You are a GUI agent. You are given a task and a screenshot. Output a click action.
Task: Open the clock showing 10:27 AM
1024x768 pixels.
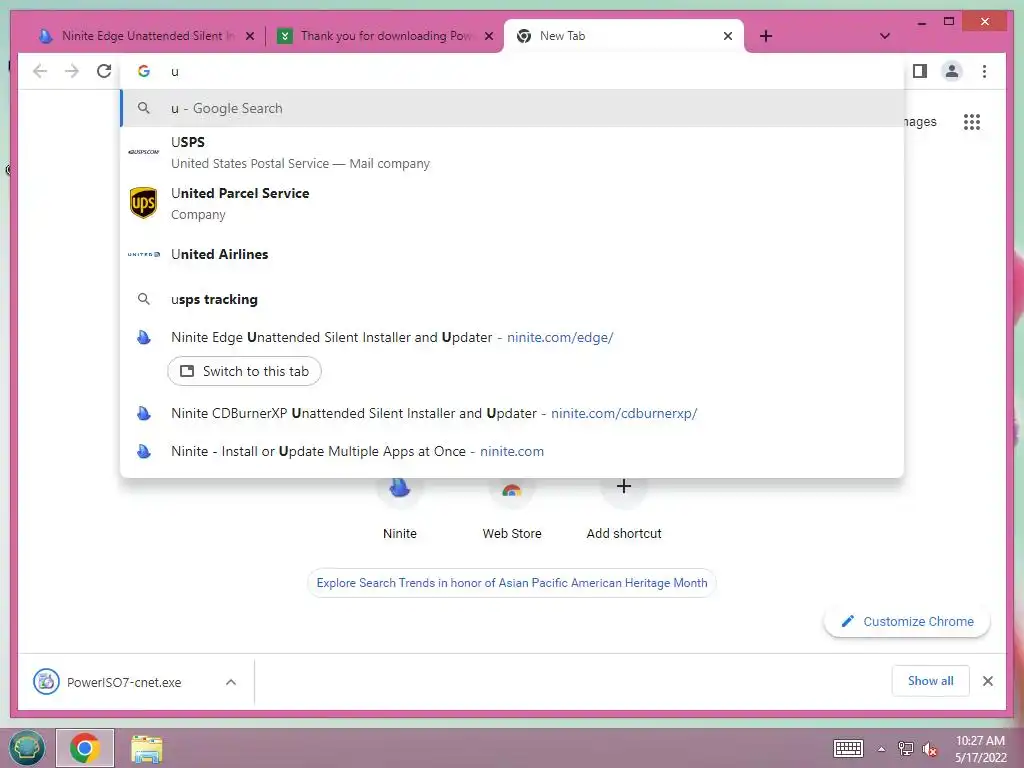pyautogui.click(x=980, y=748)
